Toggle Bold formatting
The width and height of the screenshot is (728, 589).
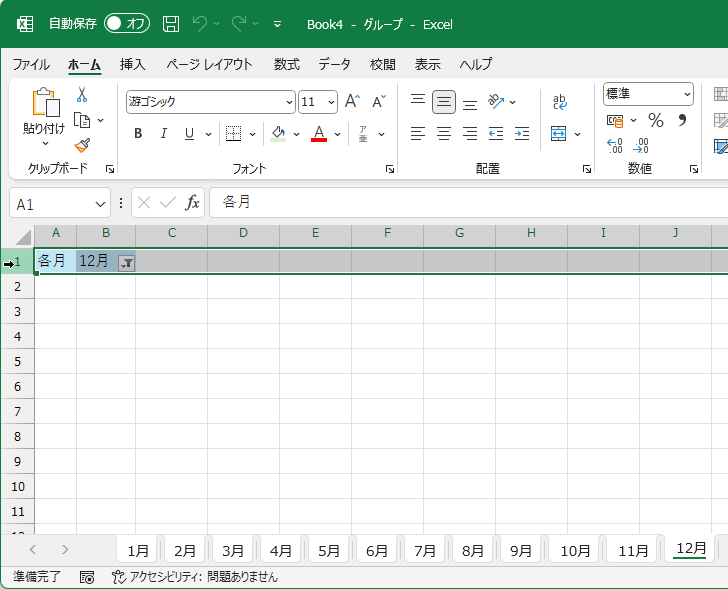138,134
